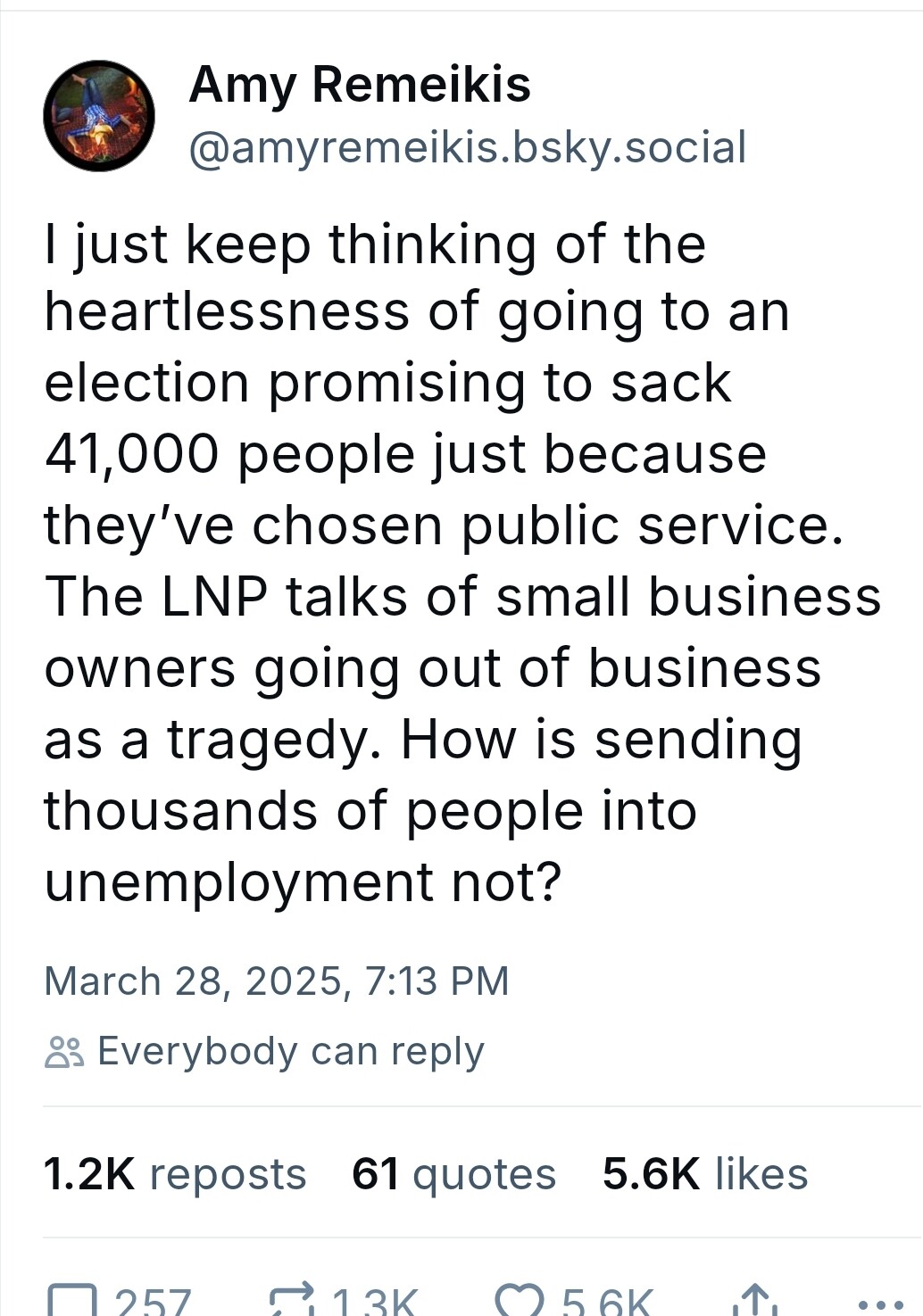View the 1.2K reposts list
923x1316 pixels.
point(175,1174)
